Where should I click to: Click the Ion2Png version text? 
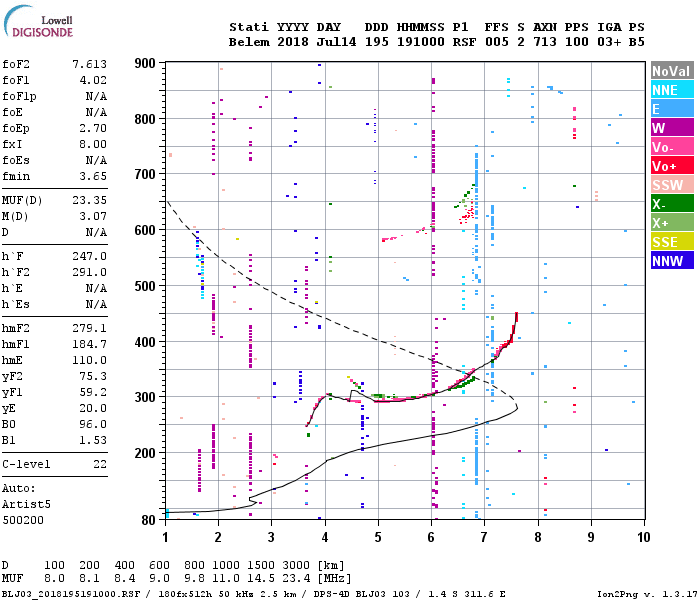tap(647, 594)
